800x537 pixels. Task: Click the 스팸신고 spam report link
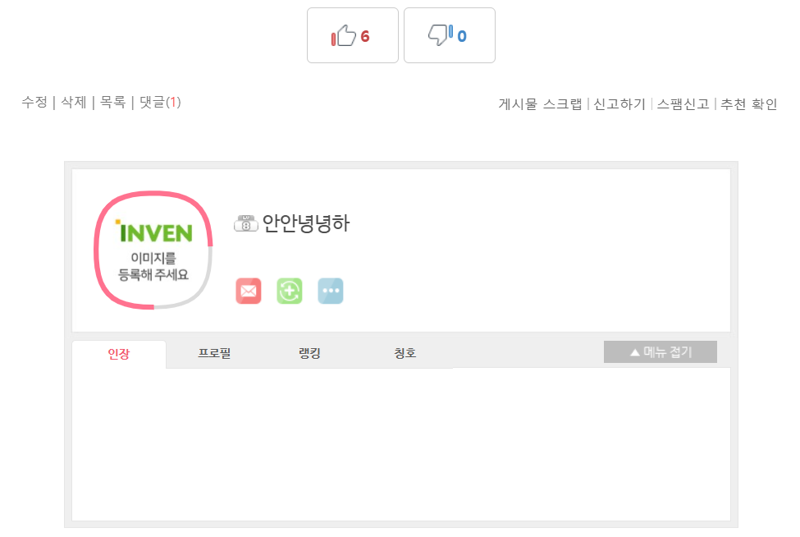683,104
